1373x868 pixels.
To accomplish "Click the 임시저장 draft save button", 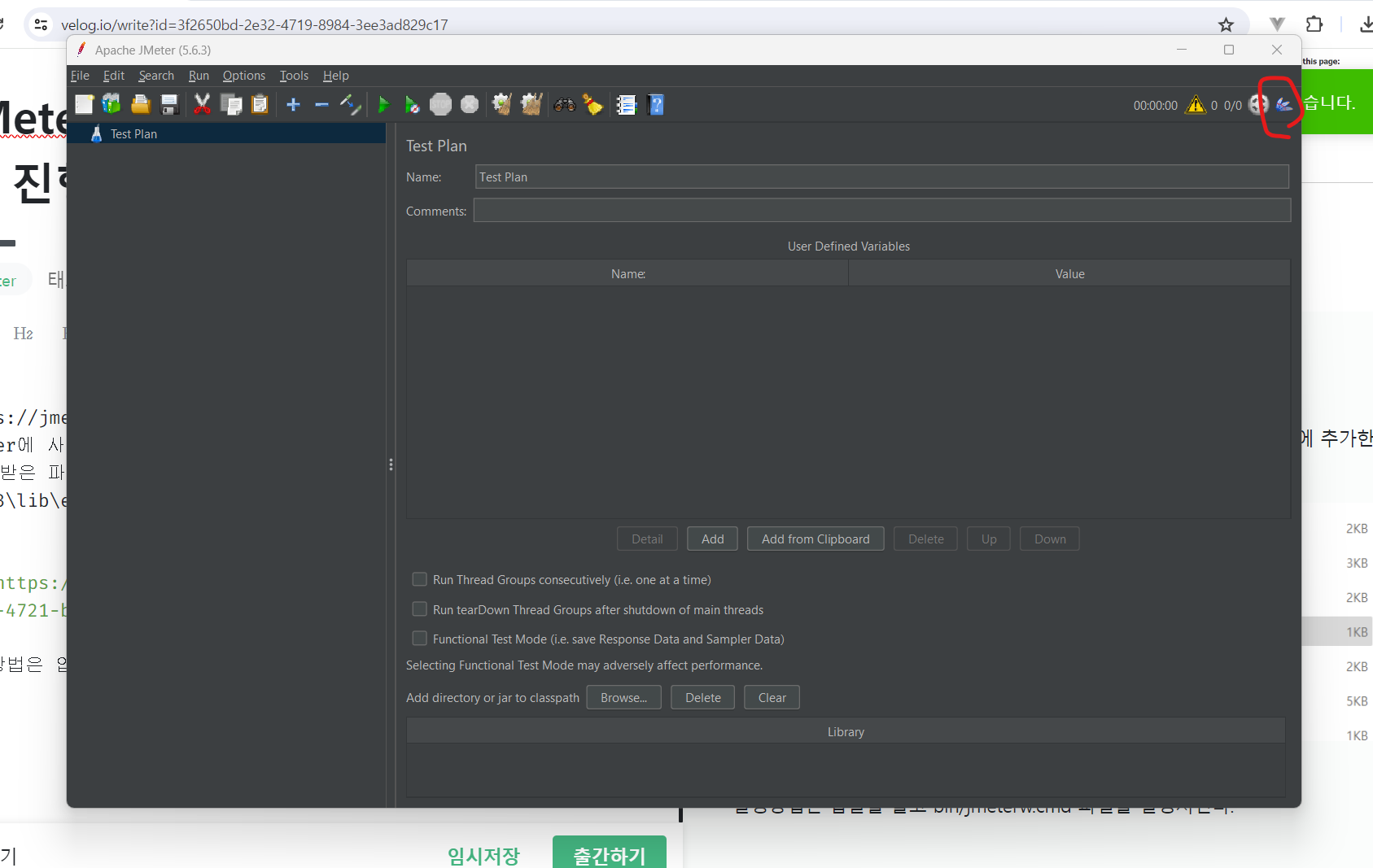I will [x=483, y=855].
